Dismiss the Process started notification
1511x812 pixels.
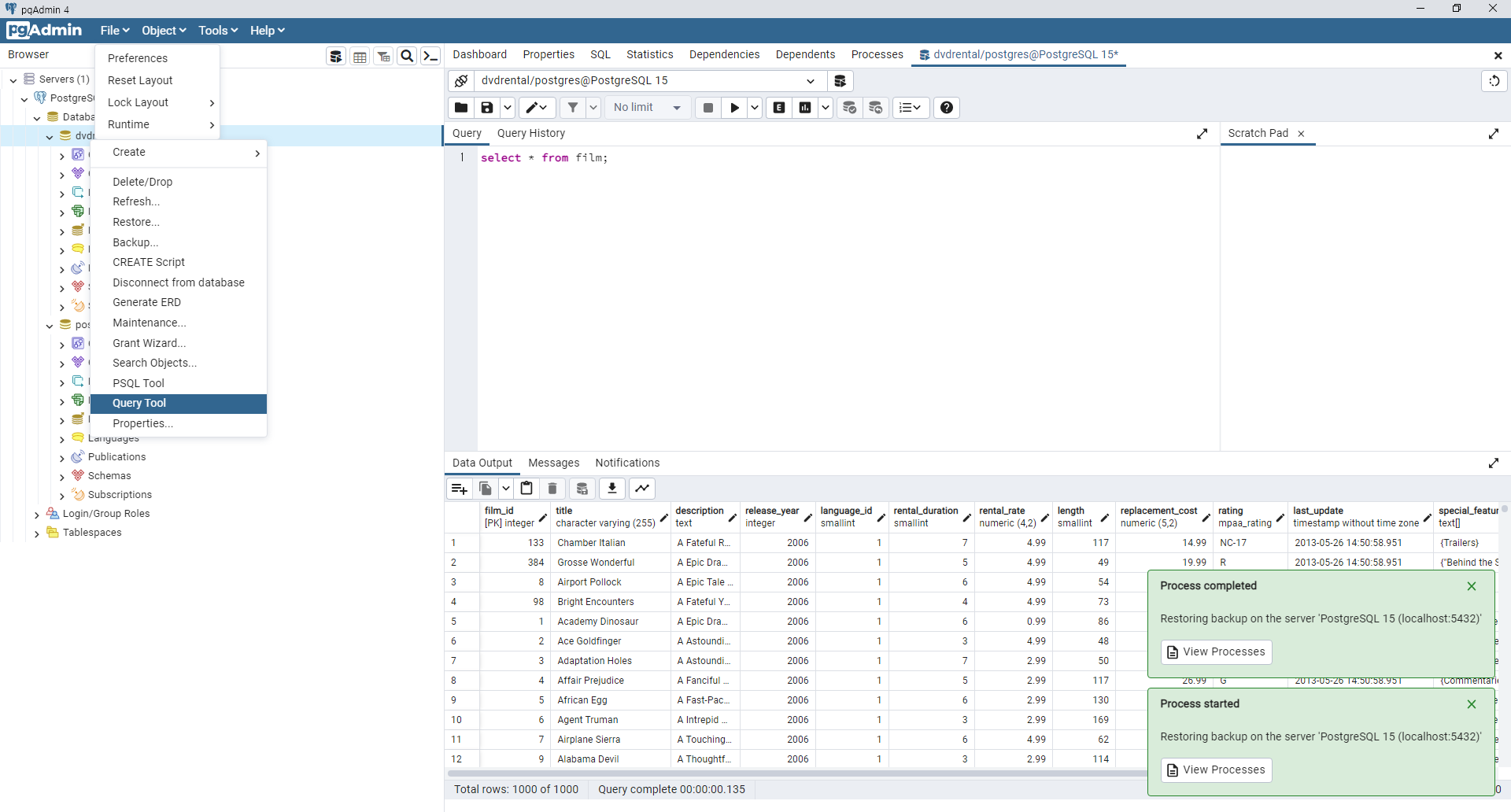pos(1472,705)
